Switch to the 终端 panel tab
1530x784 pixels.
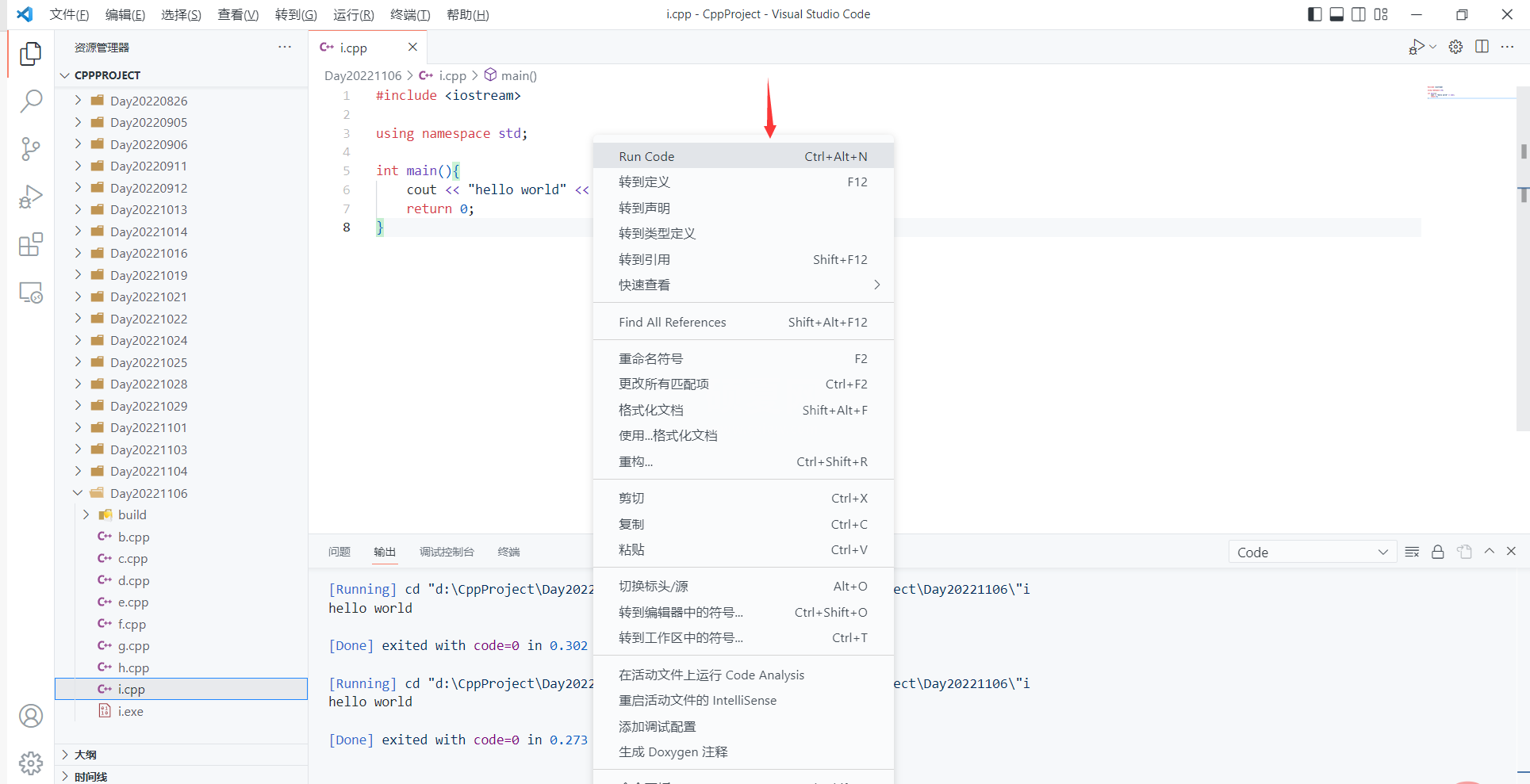coord(508,552)
